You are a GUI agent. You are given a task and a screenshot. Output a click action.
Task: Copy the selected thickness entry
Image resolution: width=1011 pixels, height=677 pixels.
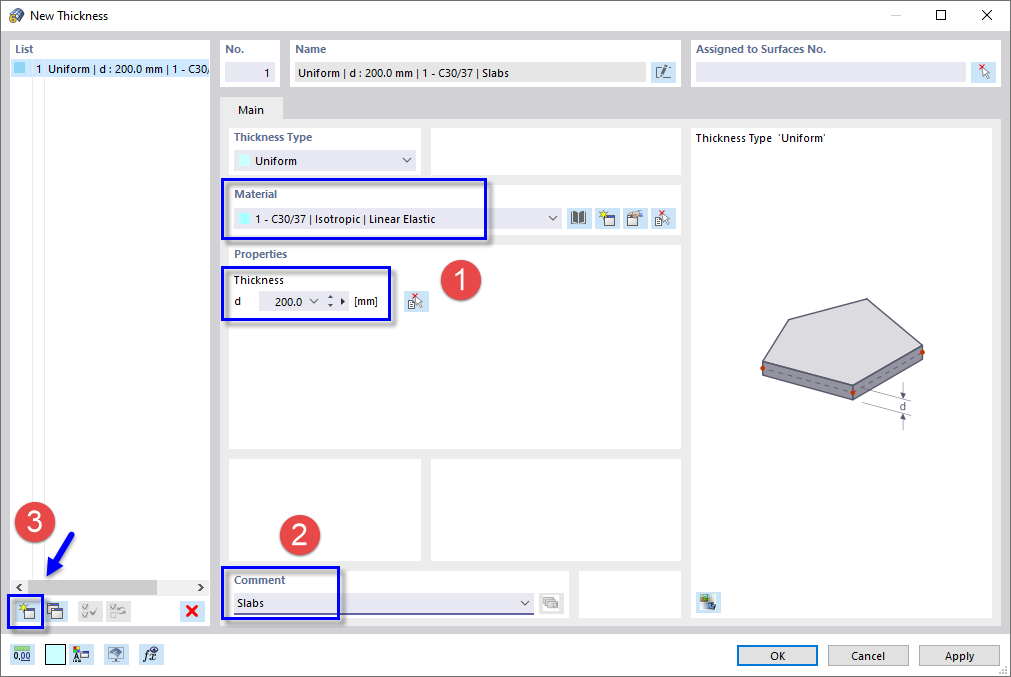(55, 611)
